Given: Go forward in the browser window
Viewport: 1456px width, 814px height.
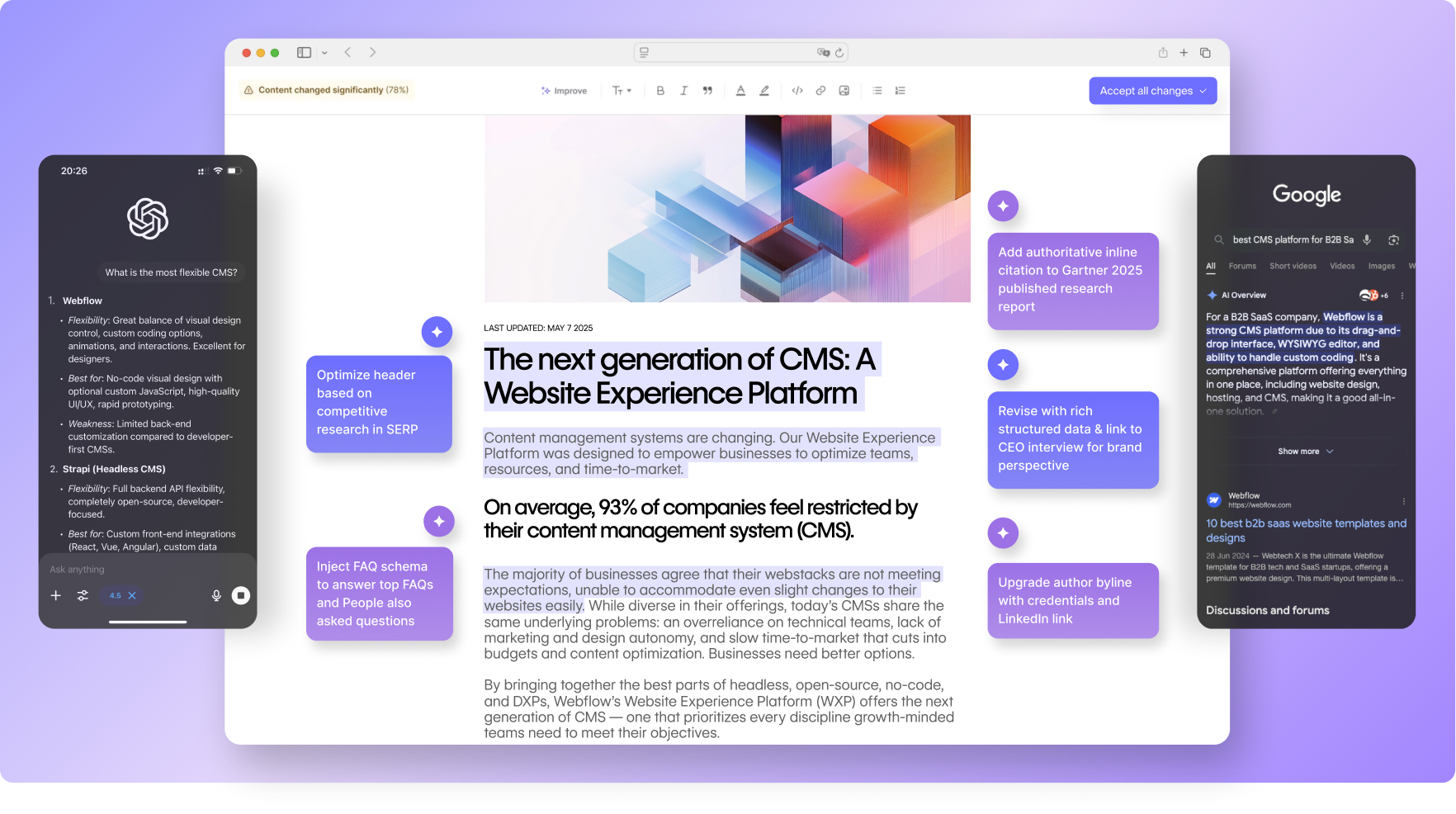Looking at the screenshot, I should (373, 52).
